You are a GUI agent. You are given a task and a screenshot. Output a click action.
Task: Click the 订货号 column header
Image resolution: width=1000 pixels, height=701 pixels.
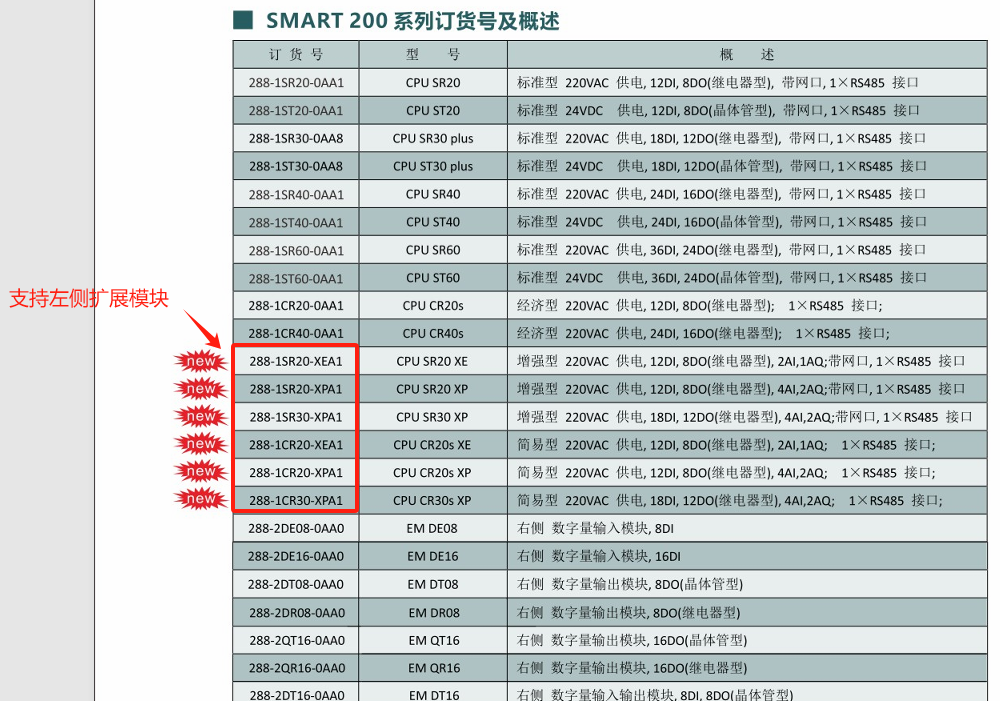(x=296, y=54)
